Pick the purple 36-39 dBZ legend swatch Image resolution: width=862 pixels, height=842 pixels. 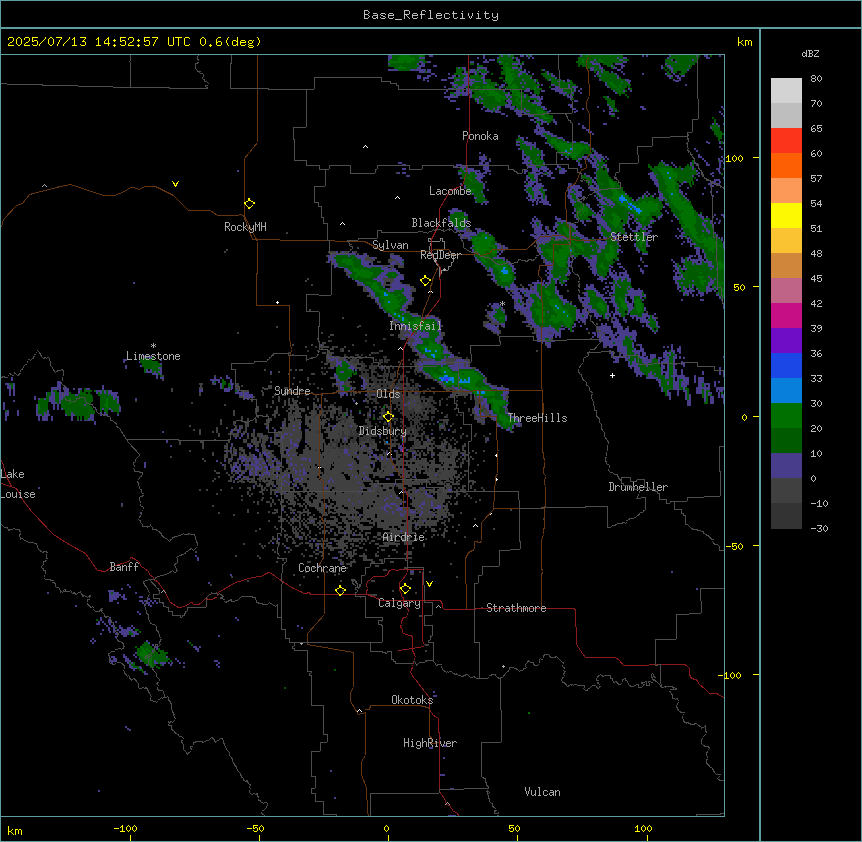coord(786,341)
